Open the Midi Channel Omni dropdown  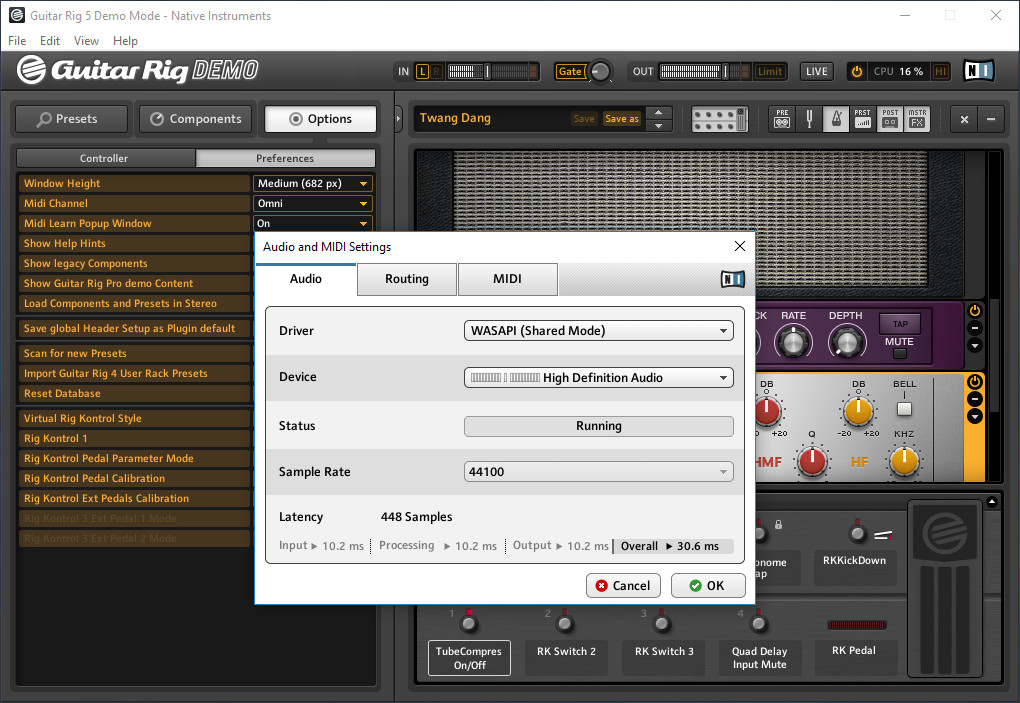click(x=313, y=204)
